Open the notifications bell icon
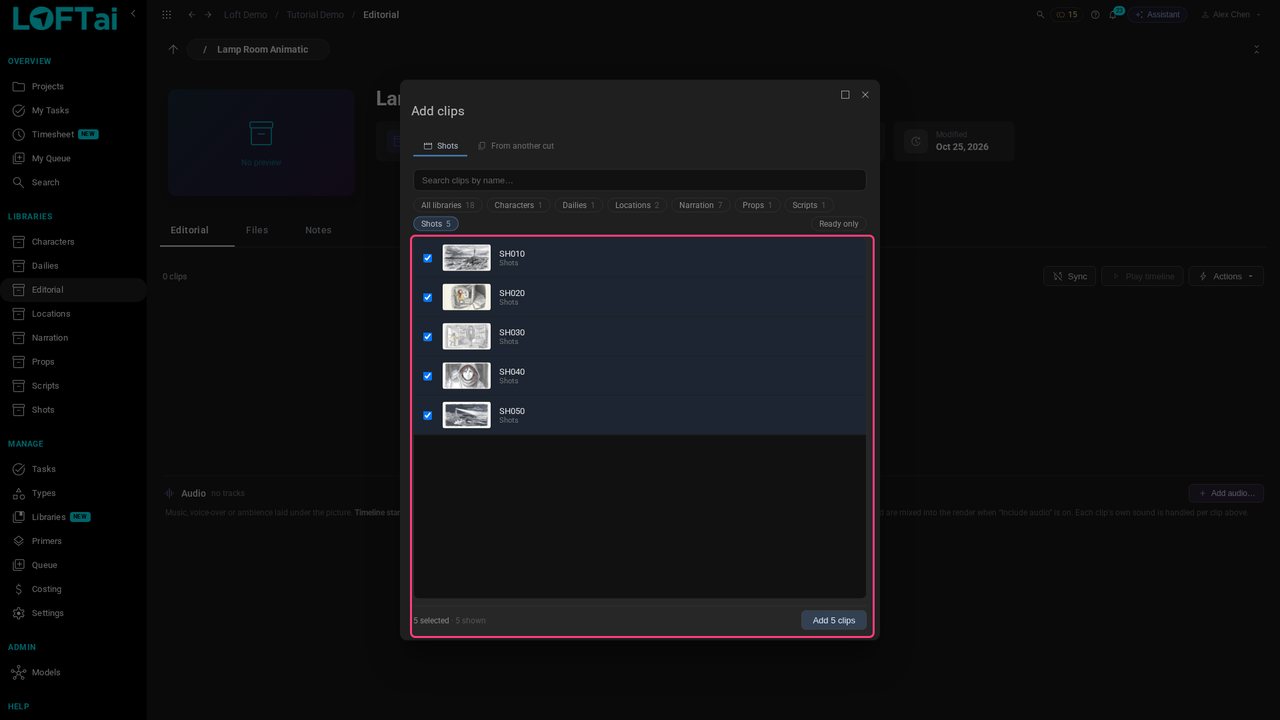This screenshot has width=1280, height=720. click(1113, 15)
